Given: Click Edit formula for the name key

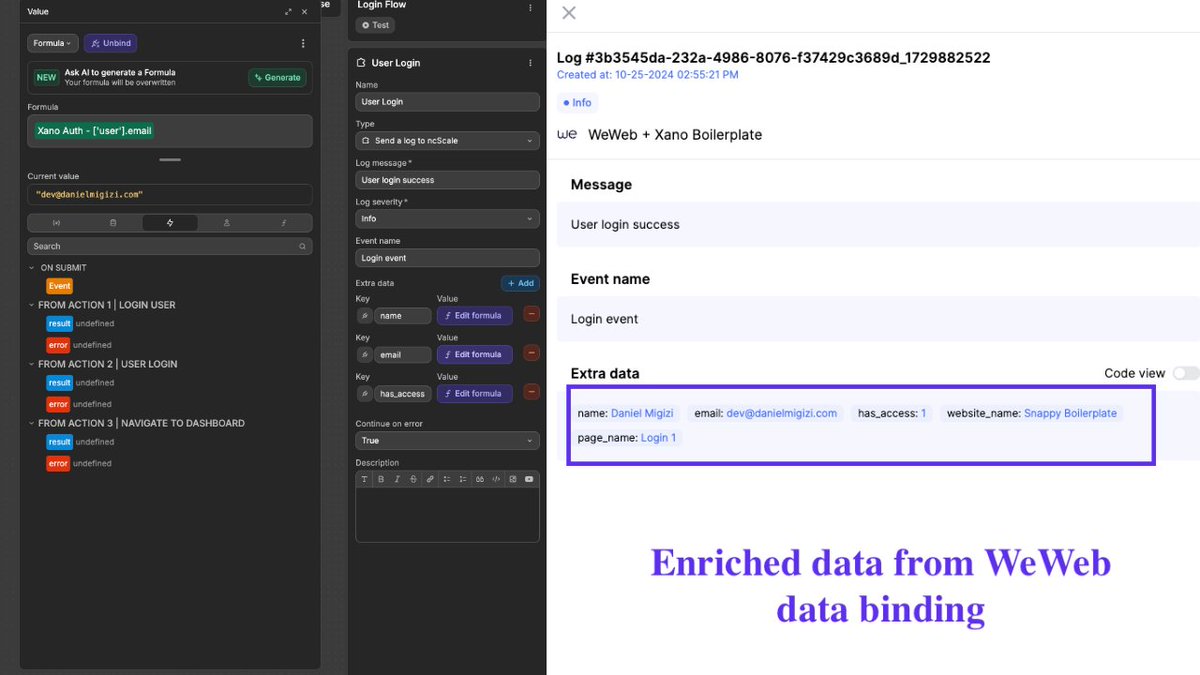Looking at the screenshot, I should [474, 315].
